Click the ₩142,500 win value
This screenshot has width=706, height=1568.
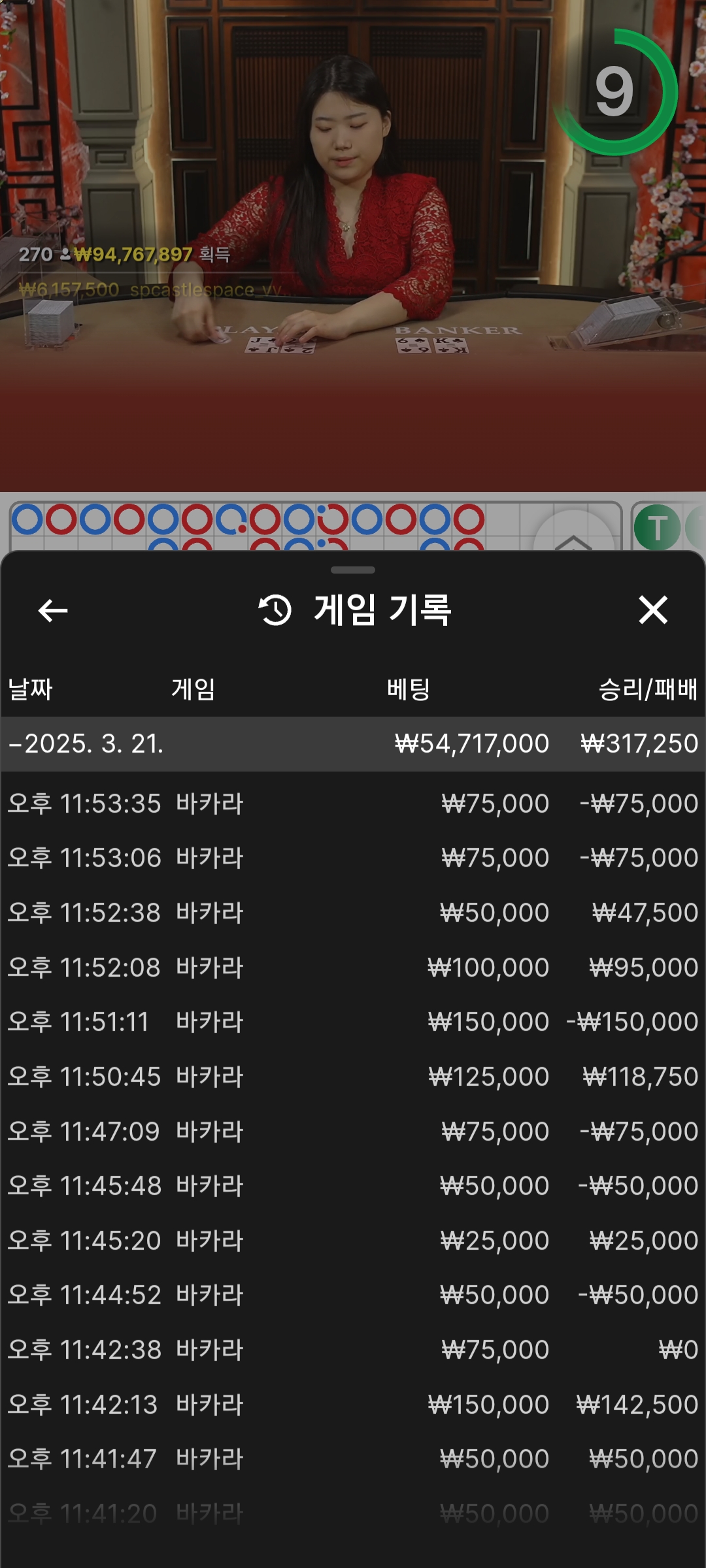coord(637,1405)
